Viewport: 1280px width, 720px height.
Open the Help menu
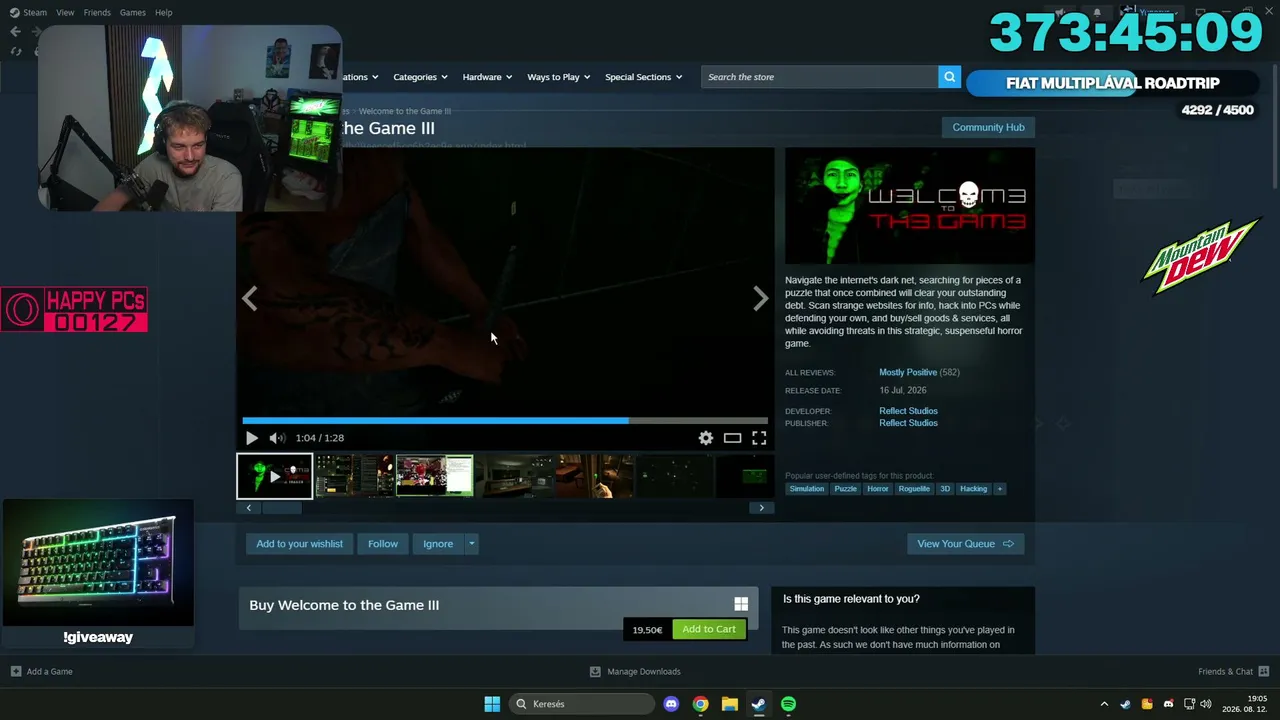pyautogui.click(x=164, y=12)
